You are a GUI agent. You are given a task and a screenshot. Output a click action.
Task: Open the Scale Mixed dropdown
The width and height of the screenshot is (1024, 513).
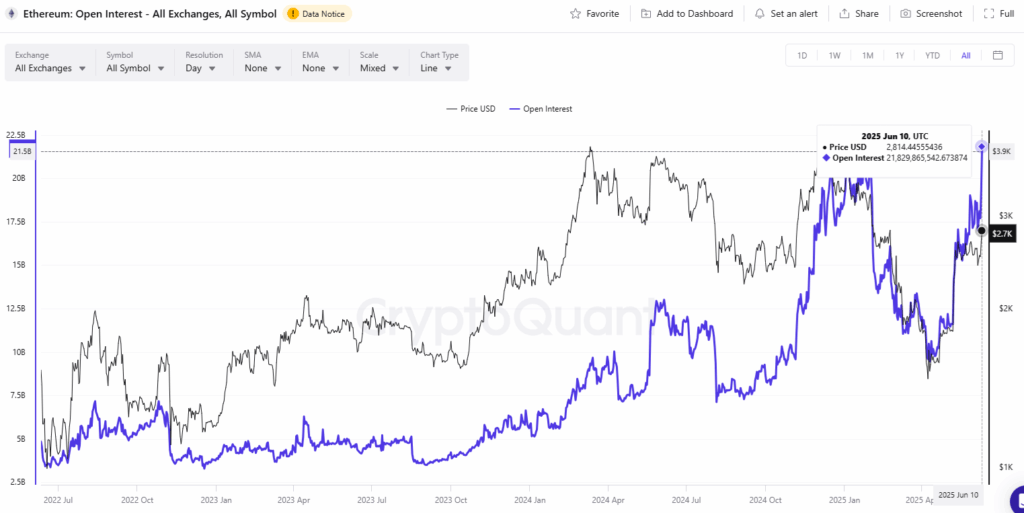coord(380,68)
